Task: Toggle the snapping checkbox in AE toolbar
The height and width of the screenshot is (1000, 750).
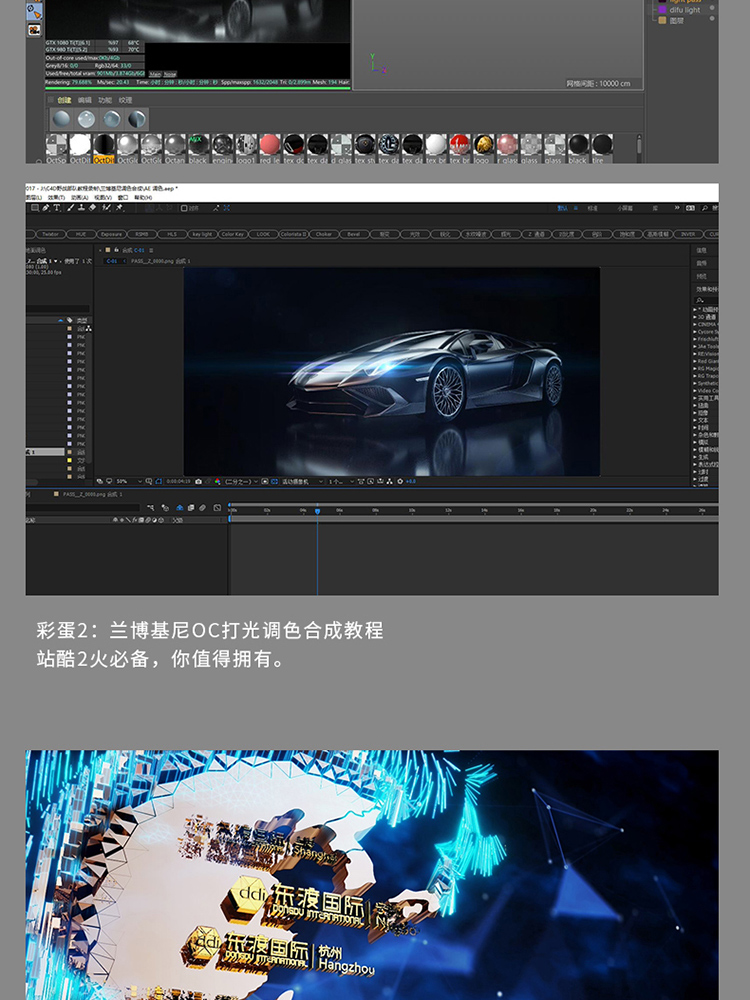Action: click(x=184, y=209)
